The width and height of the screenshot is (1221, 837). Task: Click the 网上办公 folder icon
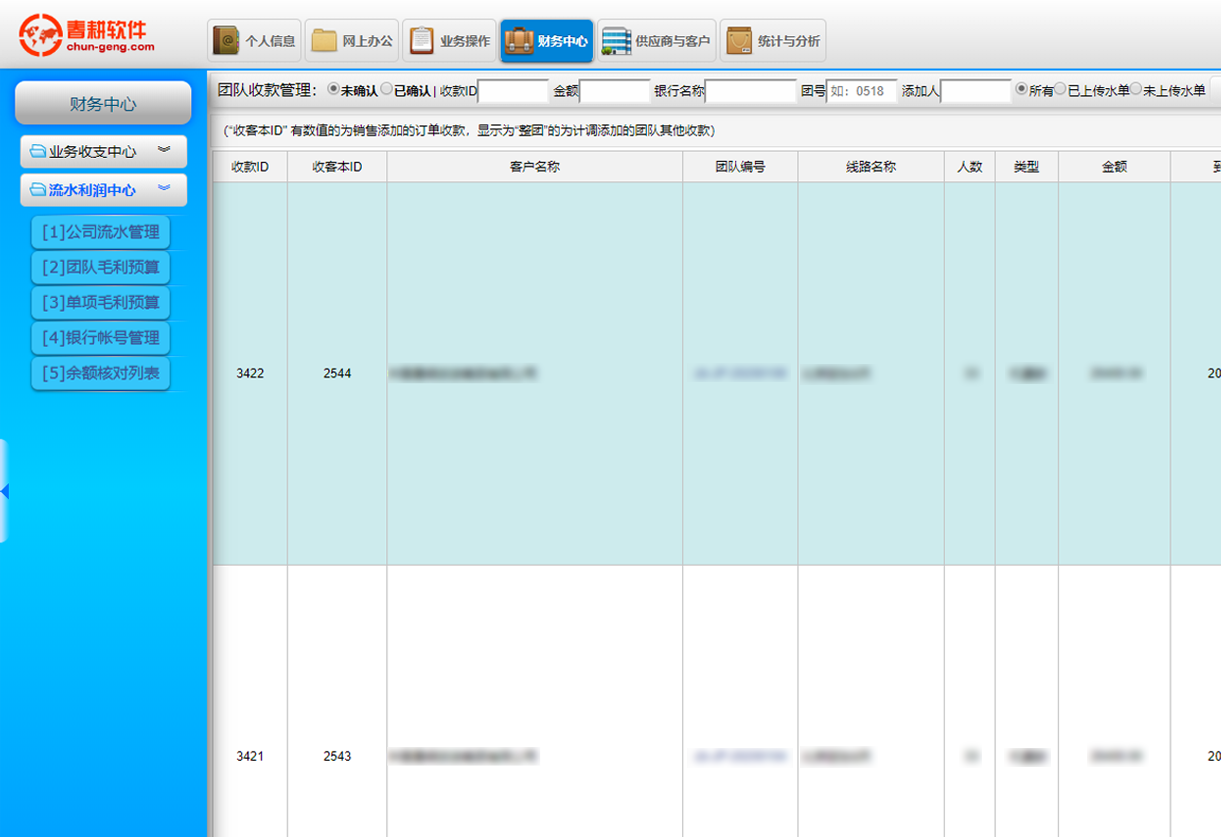[x=324, y=41]
